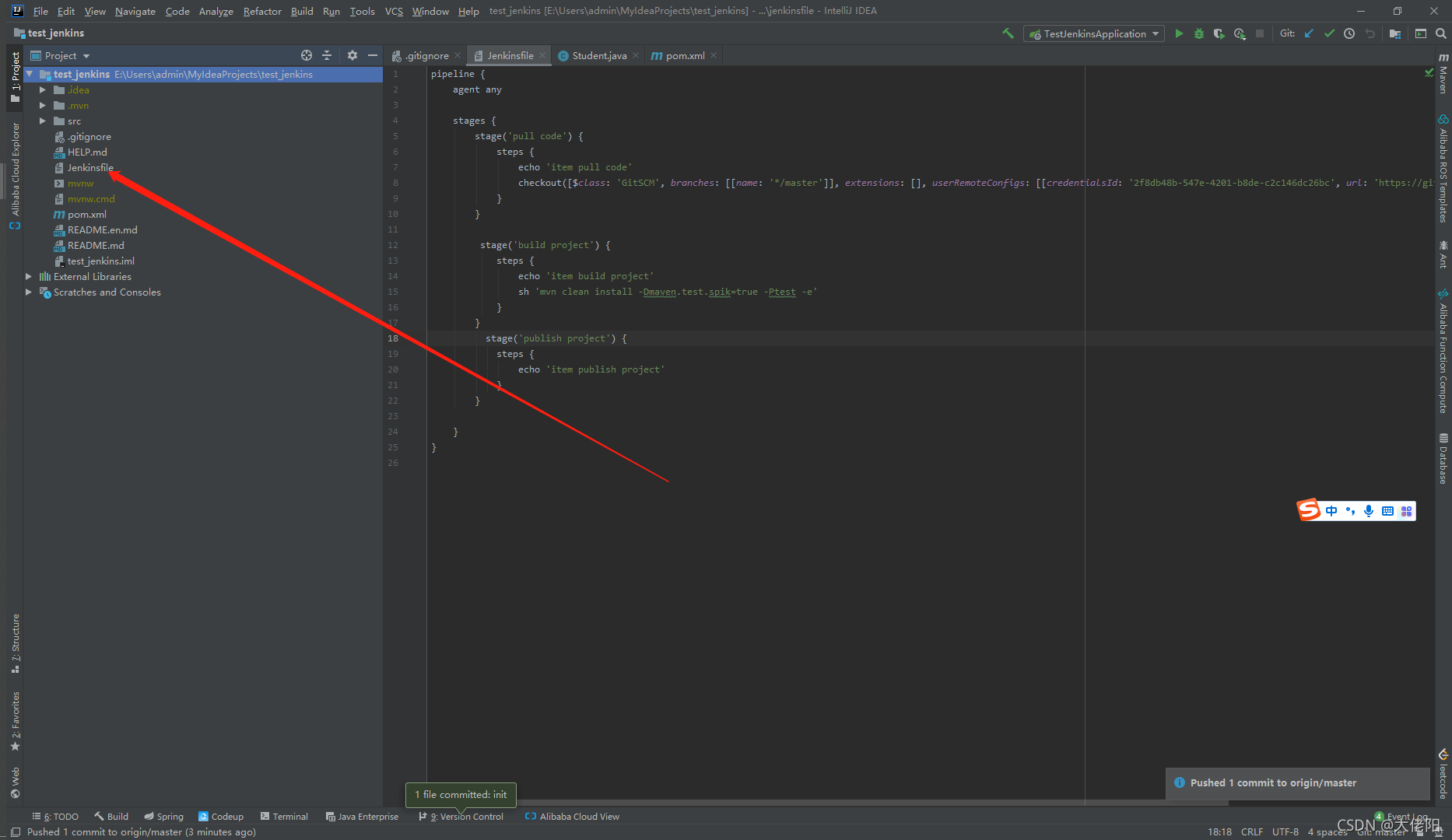
Task: Expand External Libraries node
Action: click(29, 277)
